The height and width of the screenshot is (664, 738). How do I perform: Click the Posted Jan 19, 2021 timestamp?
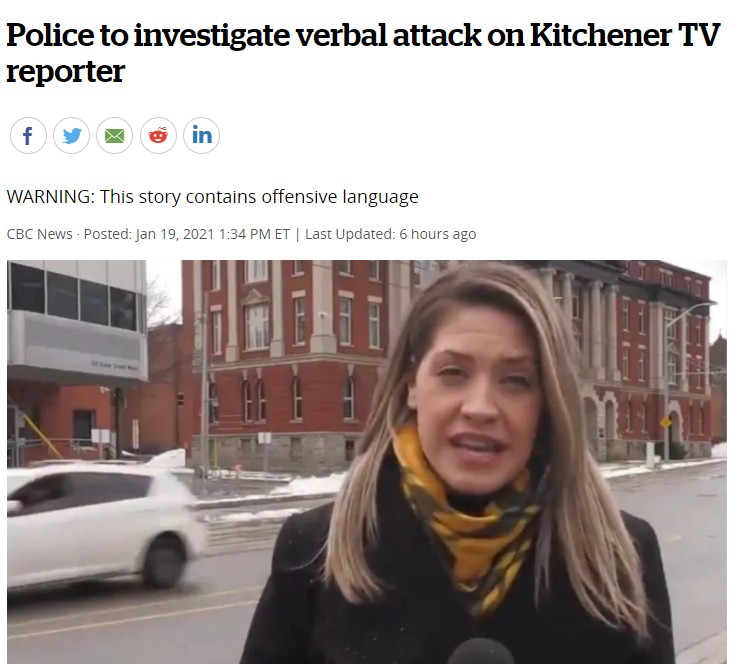187,234
